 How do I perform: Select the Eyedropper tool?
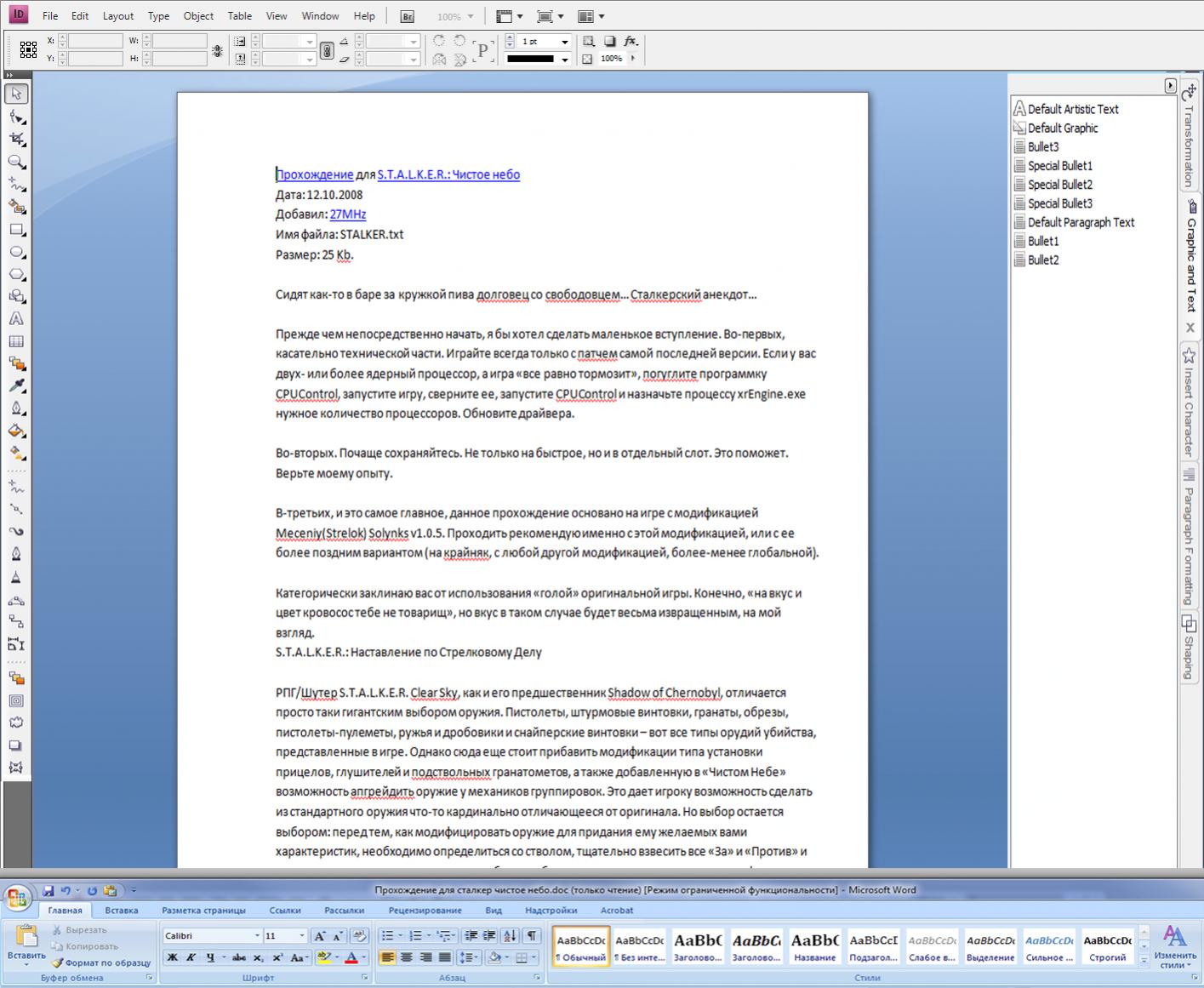(16, 386)
